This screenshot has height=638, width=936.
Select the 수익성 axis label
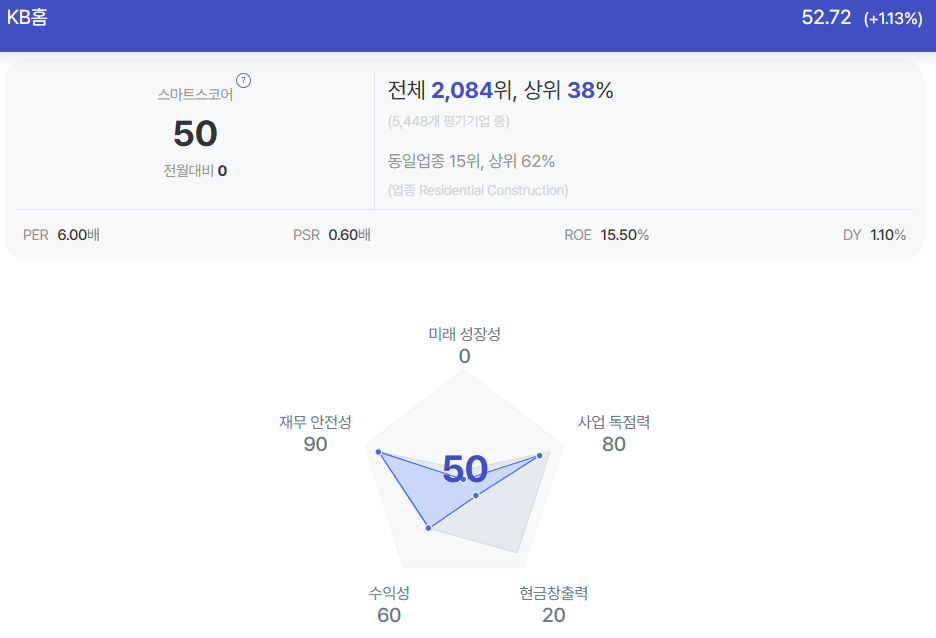click(389, 593)
